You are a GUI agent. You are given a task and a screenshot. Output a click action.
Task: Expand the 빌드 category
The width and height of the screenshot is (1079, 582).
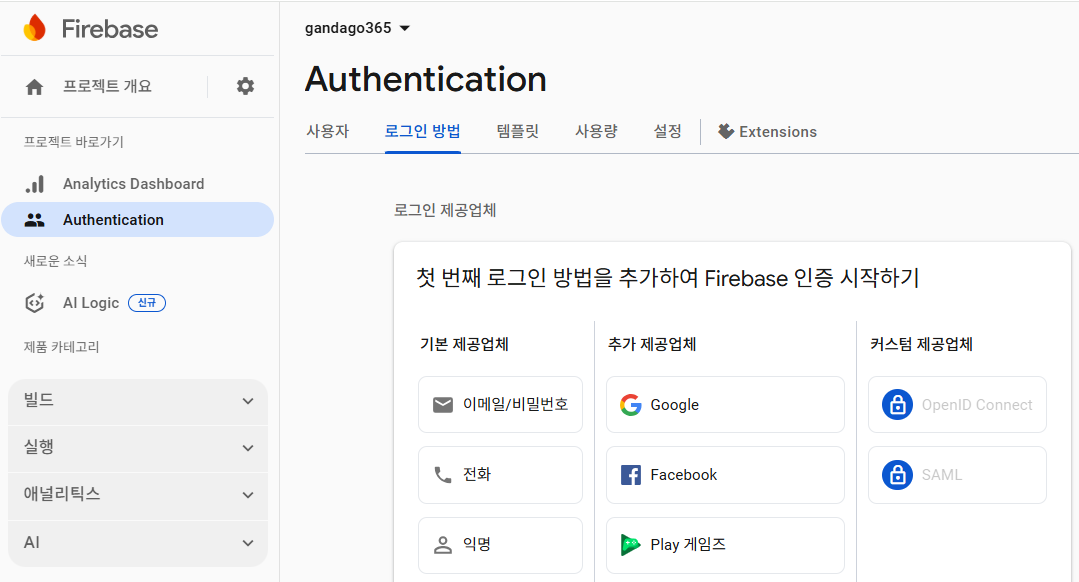coord(138,400)
